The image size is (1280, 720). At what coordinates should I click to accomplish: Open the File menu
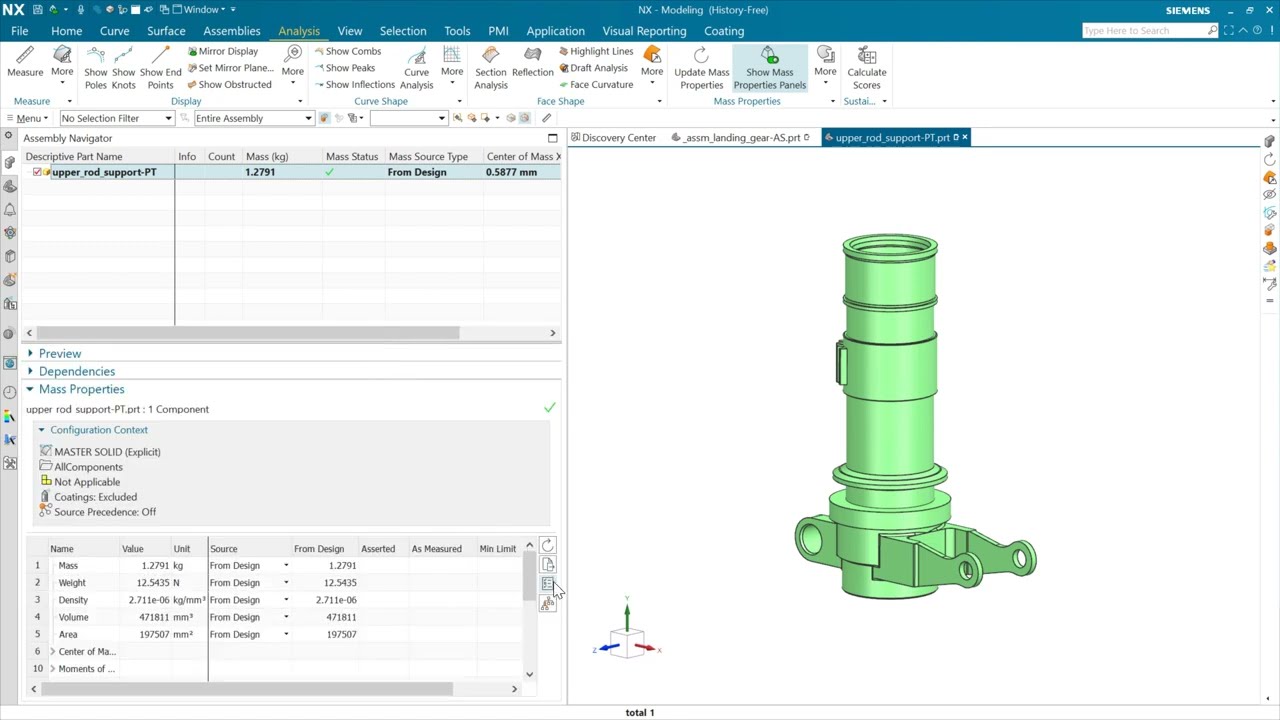coord(19,31)
